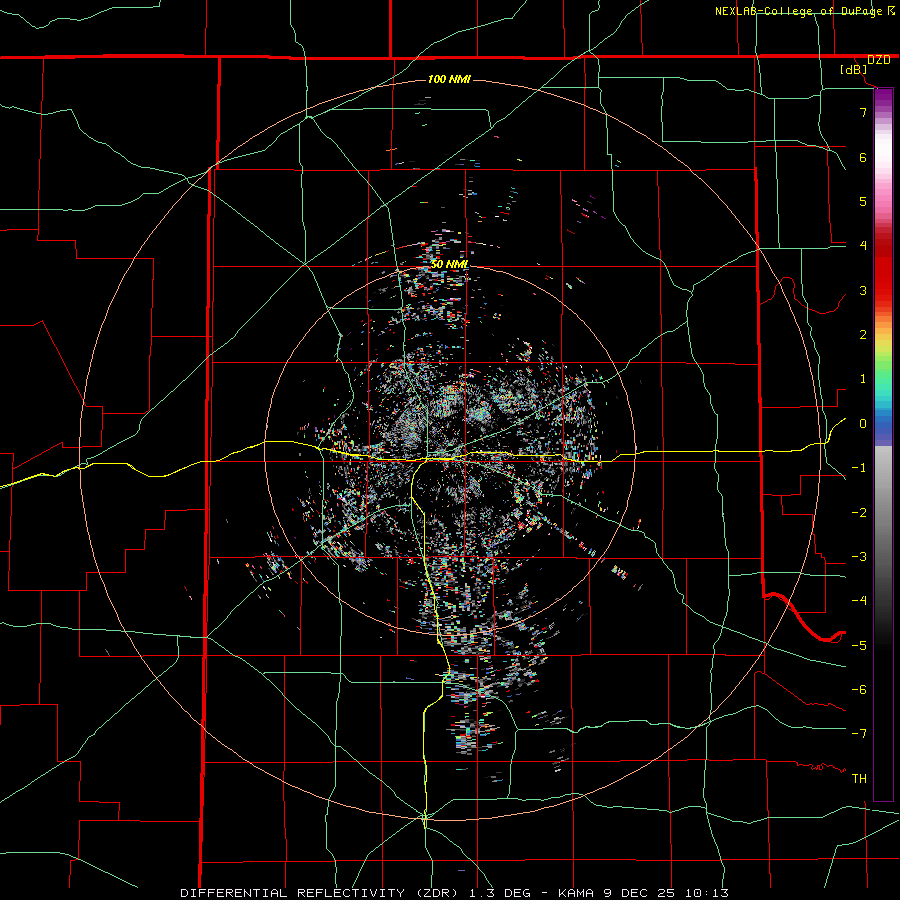This screenshot has width=900, height=900.
Task: Click the -6 label on the scale
Action: tap(859, 690)
